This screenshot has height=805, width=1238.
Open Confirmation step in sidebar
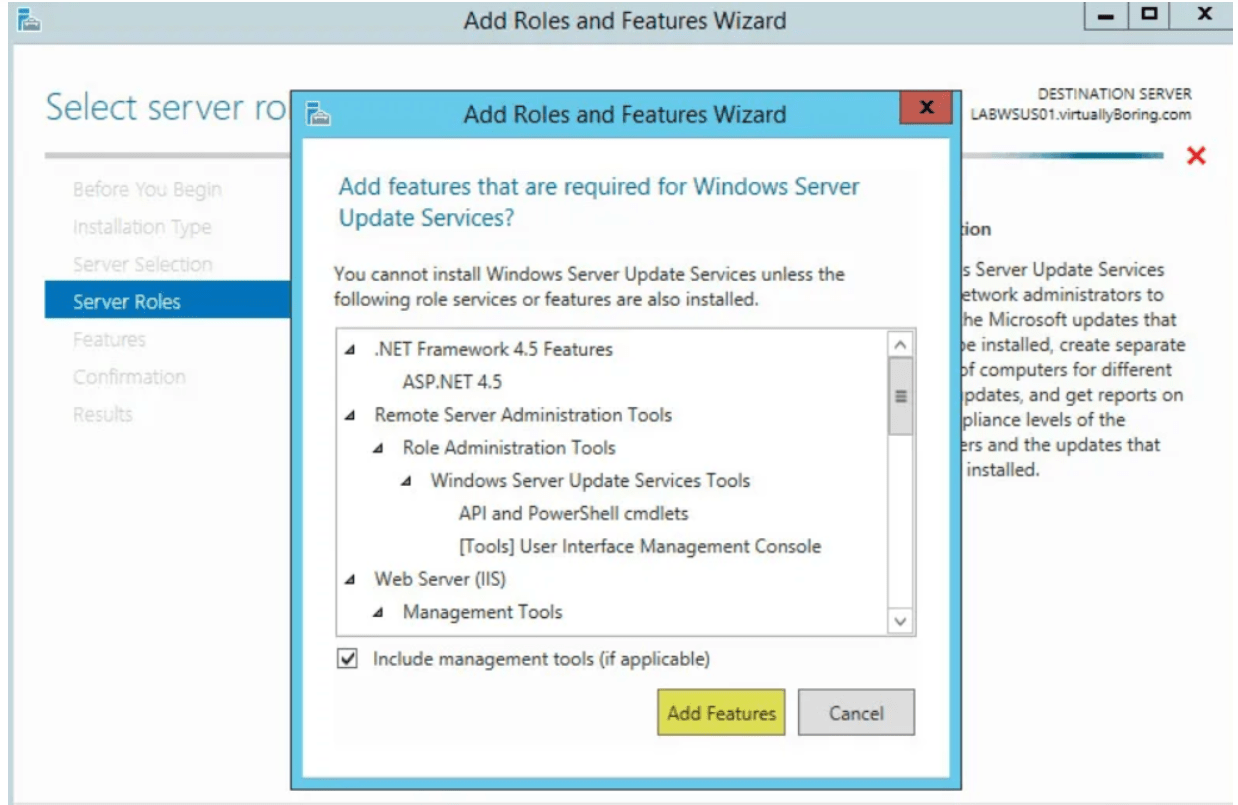pos(129,377)
